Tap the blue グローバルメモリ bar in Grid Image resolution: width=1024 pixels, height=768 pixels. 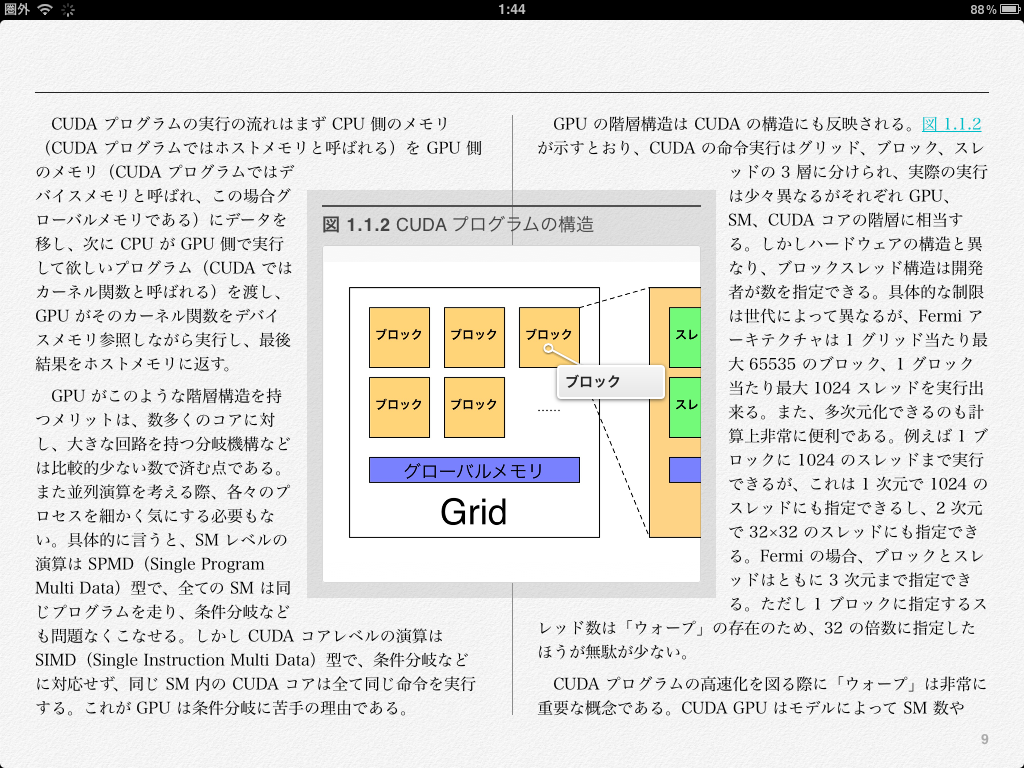[x=474, y=470]
